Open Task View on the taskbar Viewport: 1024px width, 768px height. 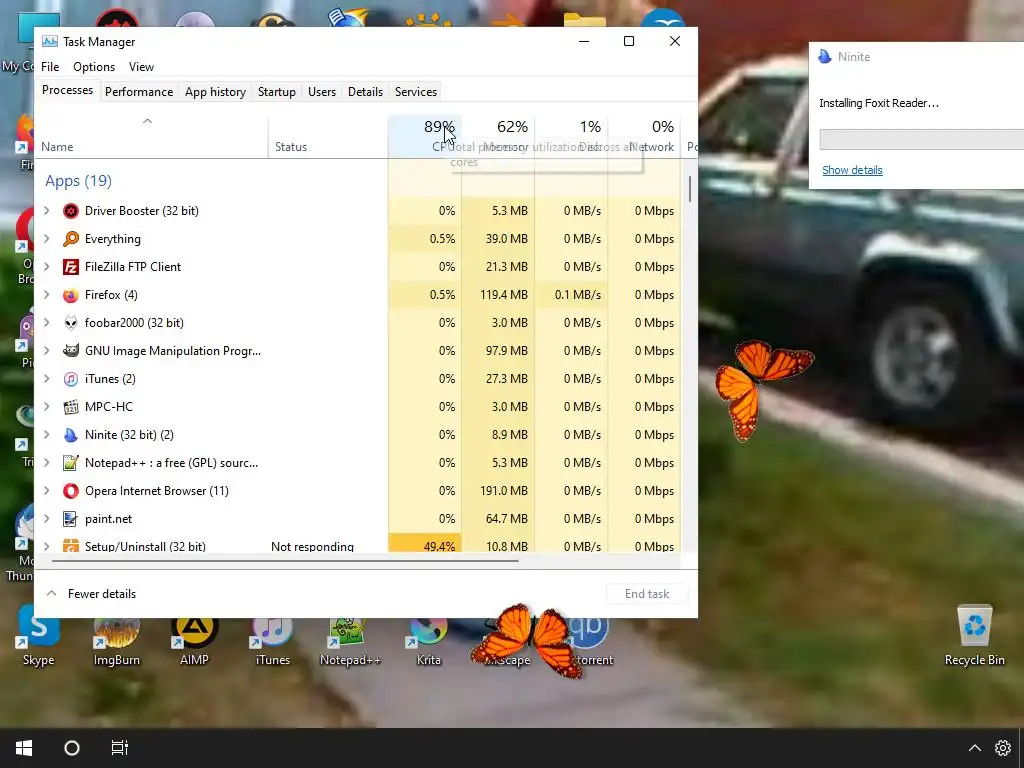[120, 748]
